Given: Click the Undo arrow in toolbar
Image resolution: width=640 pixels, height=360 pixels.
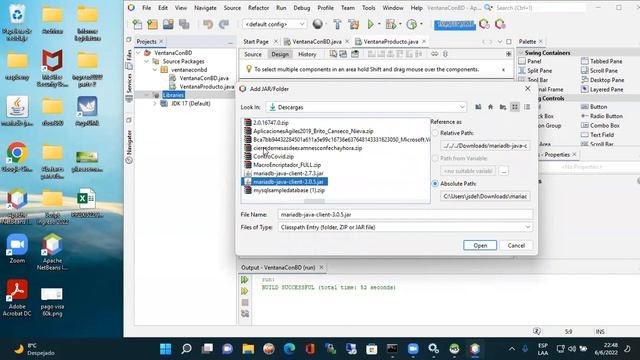Looking at the screenshot, I should click(x=208, y=24).
